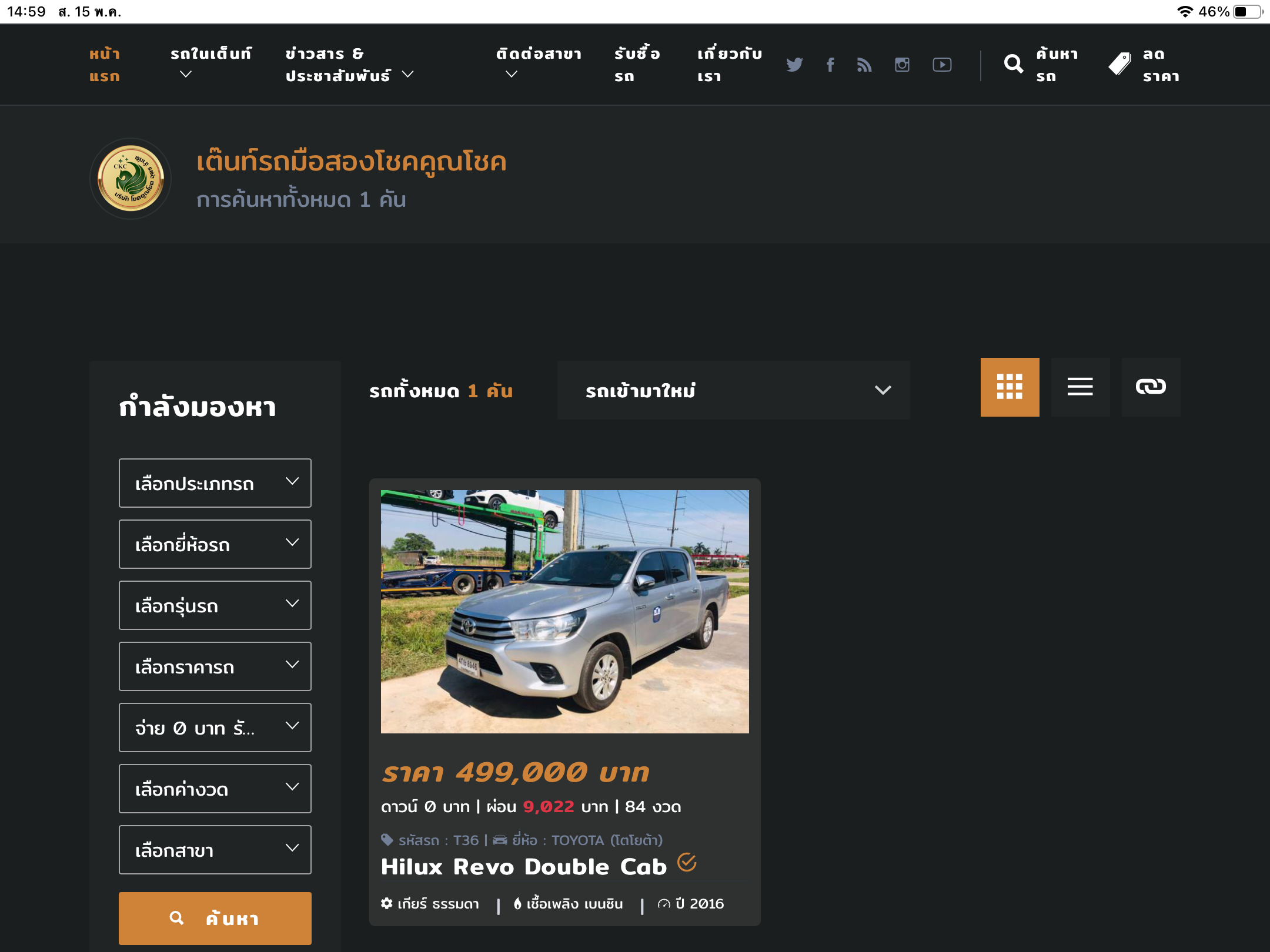Screen dimensions: 1270x952
Task: Click the RSS feed icon
Action: 864,65
